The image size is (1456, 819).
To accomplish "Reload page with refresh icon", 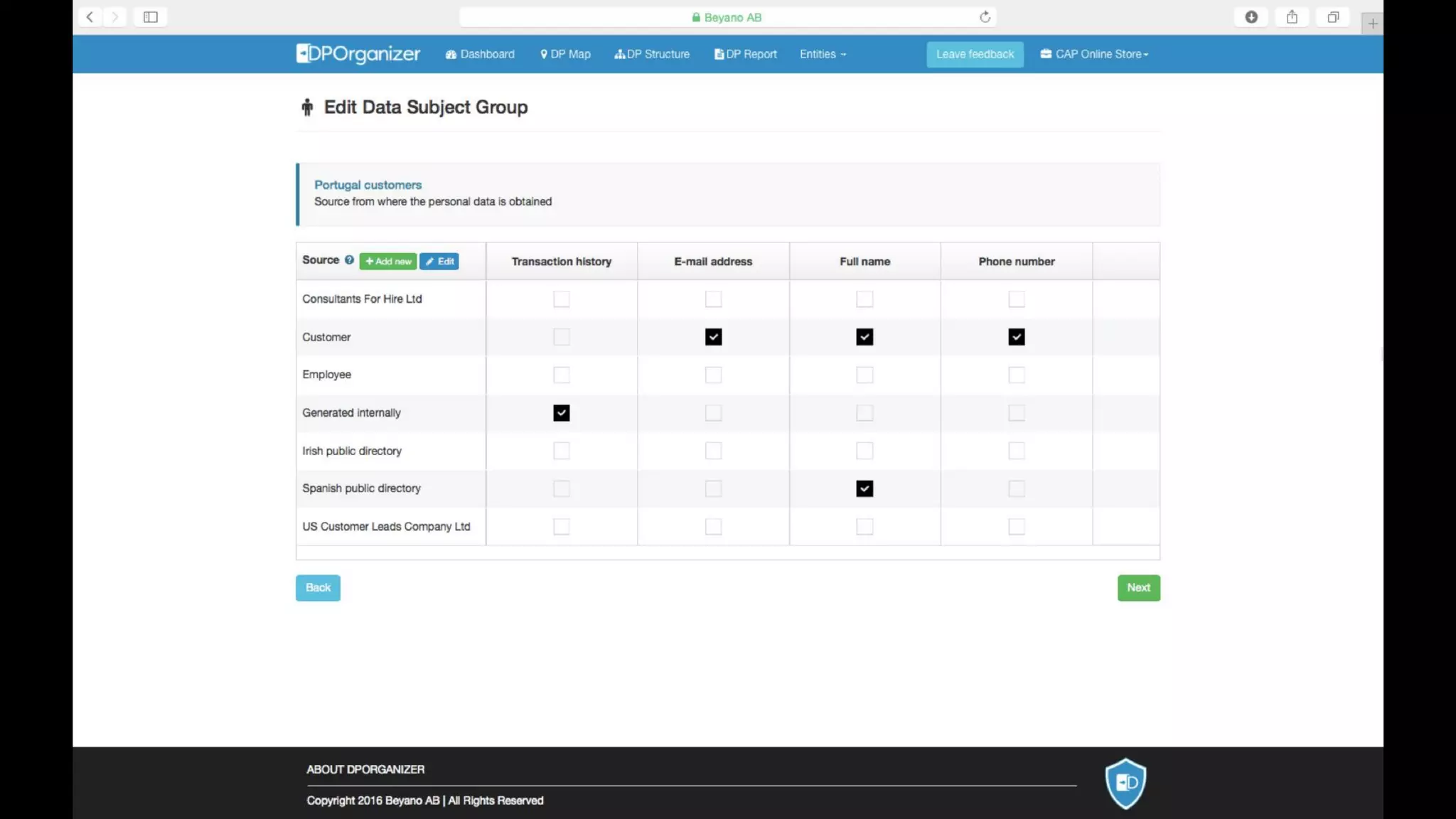I will pos(985,17).
